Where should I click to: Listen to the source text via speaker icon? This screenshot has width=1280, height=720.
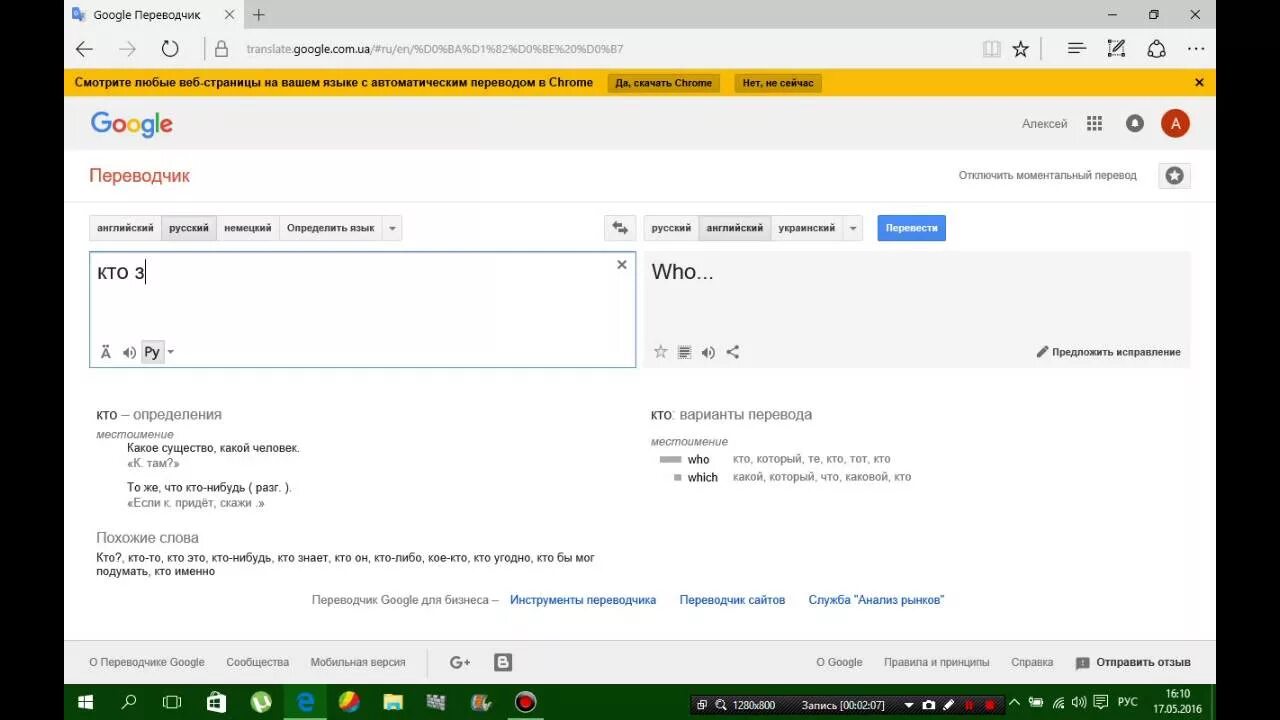(x=129, y=352)
